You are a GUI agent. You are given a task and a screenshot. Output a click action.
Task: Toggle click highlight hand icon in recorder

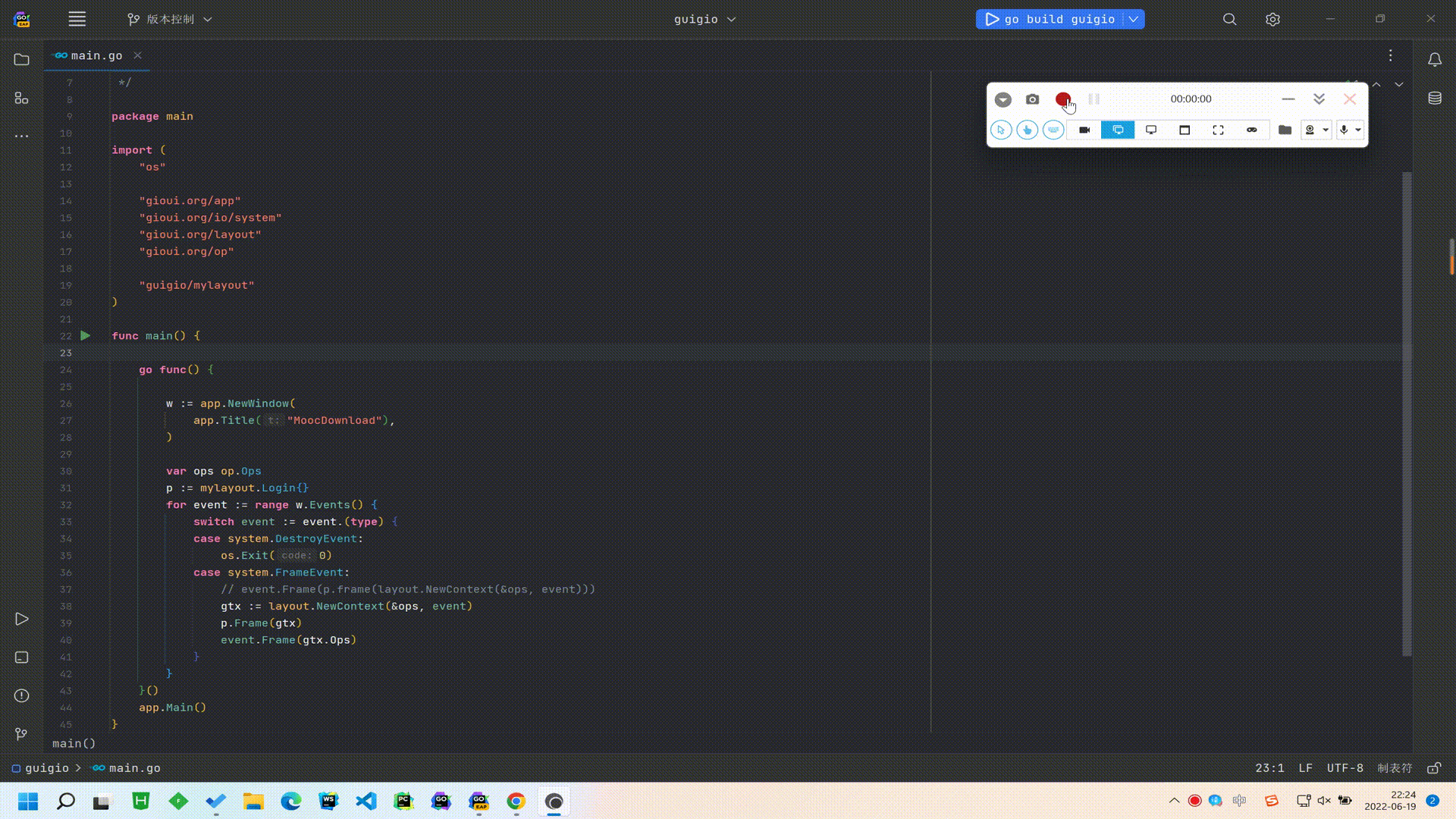coord(1027,130)
